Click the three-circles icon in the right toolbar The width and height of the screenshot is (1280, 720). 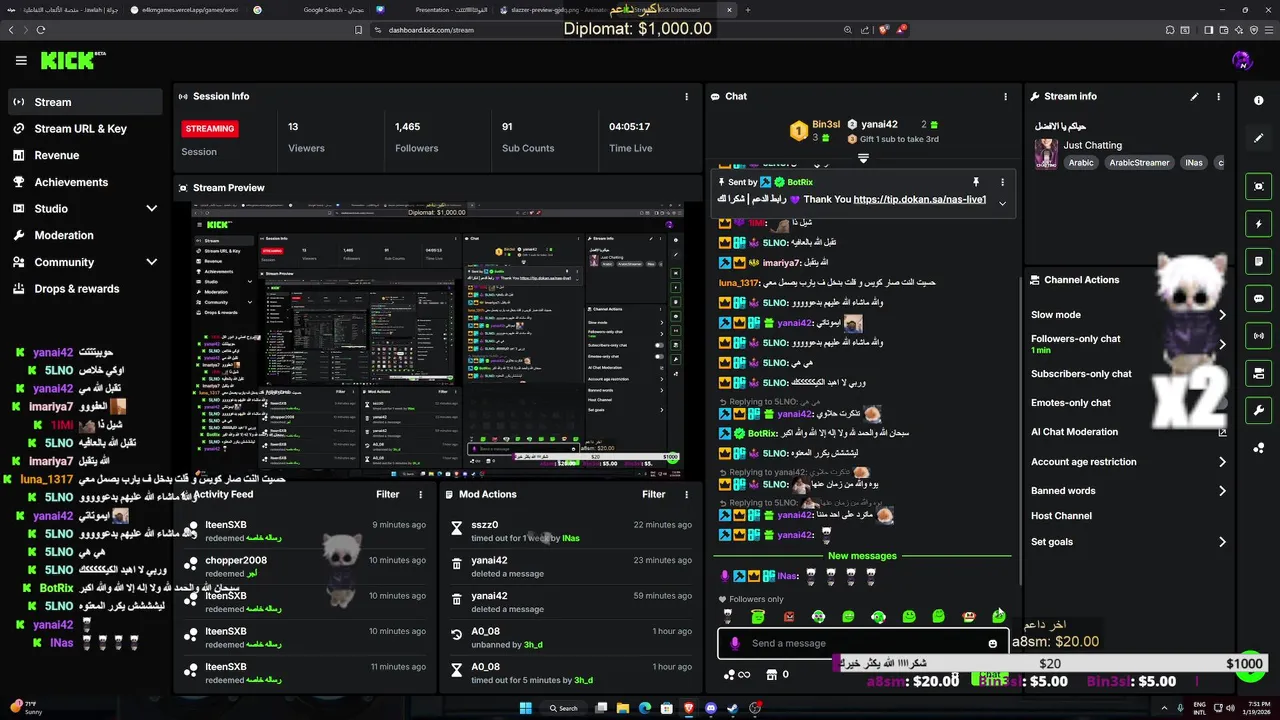1259,448
